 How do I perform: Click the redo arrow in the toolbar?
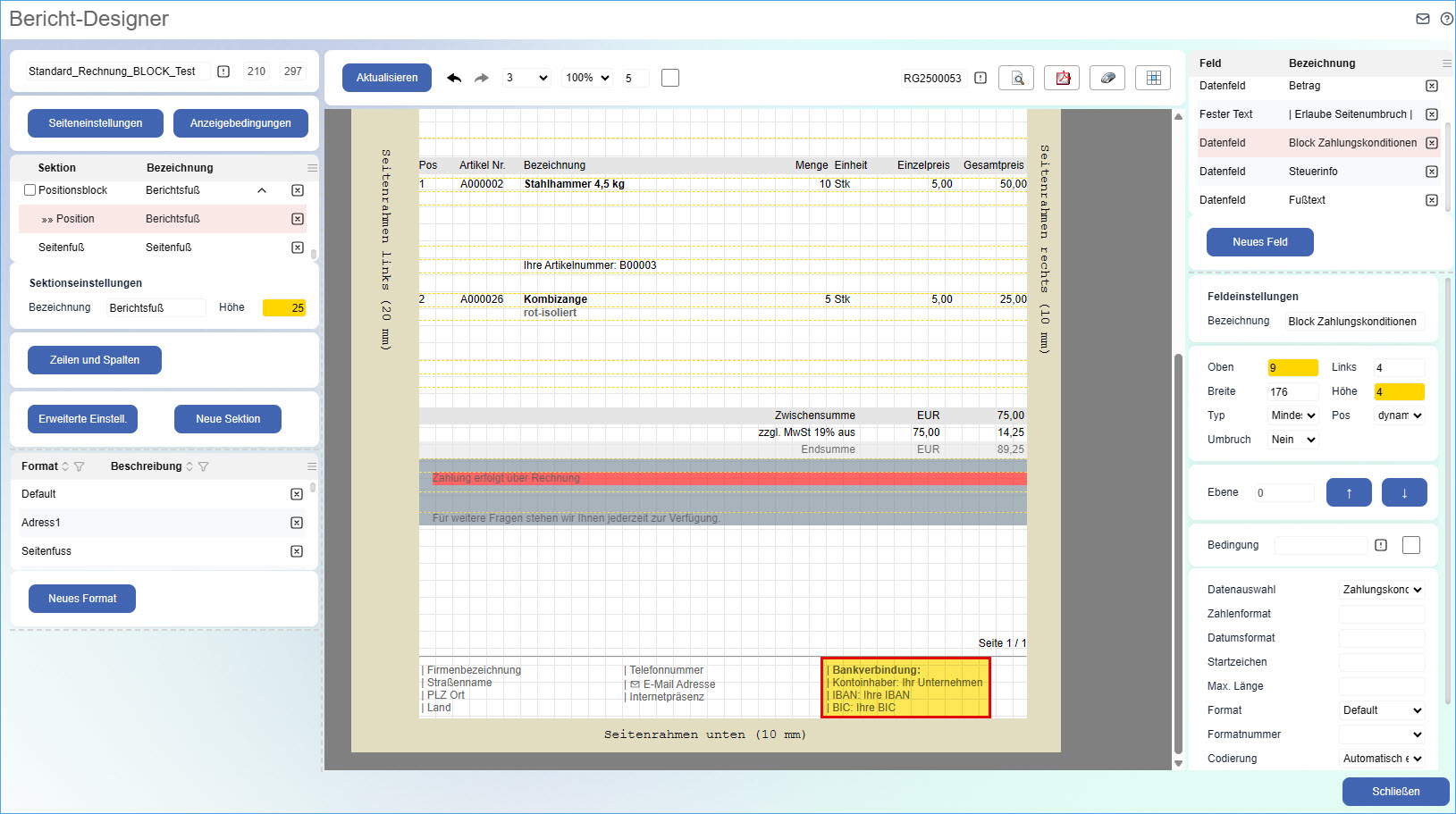click(x=482, y=78)
